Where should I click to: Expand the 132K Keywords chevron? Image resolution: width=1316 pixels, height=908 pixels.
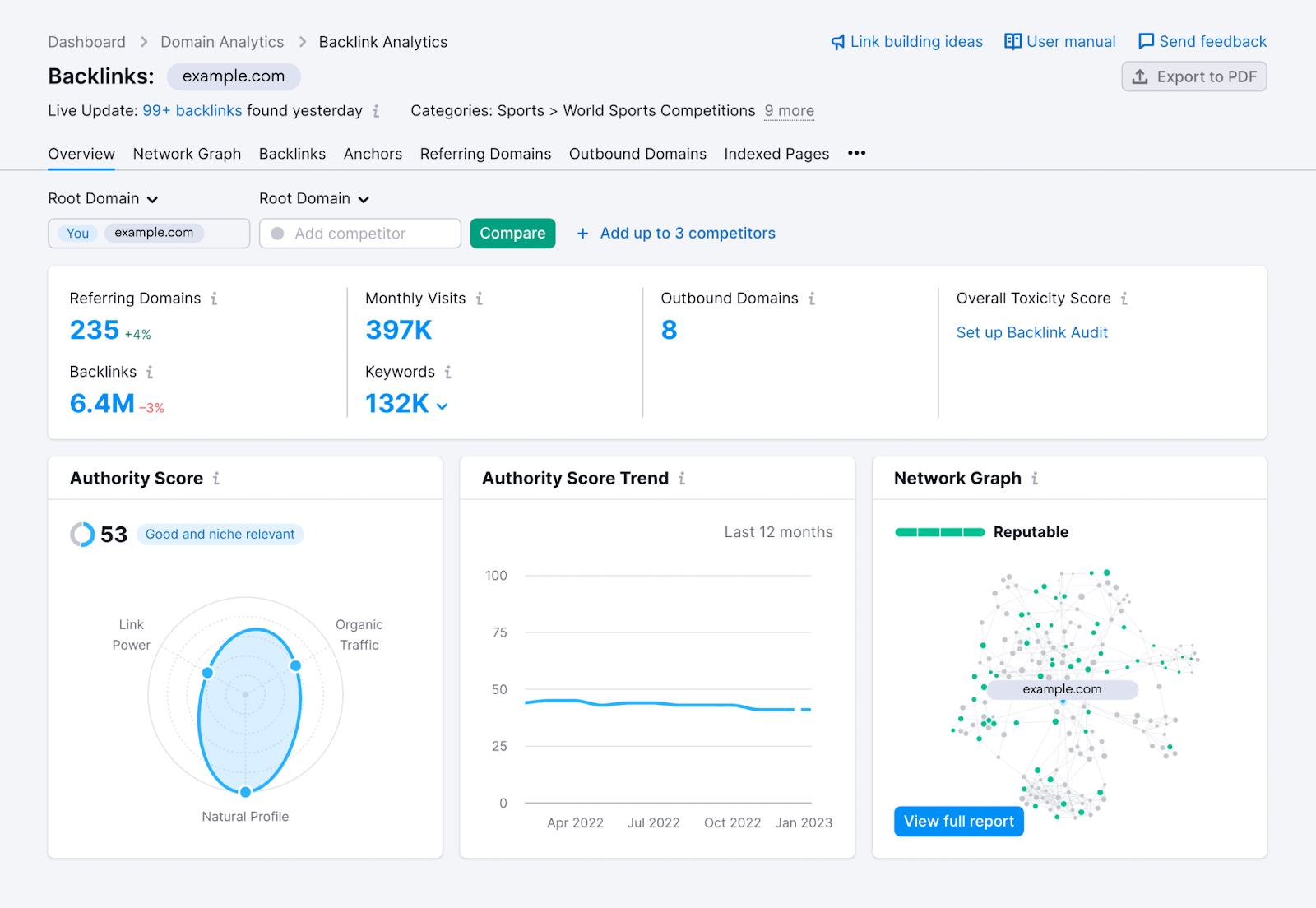click(x=443, y=406)
